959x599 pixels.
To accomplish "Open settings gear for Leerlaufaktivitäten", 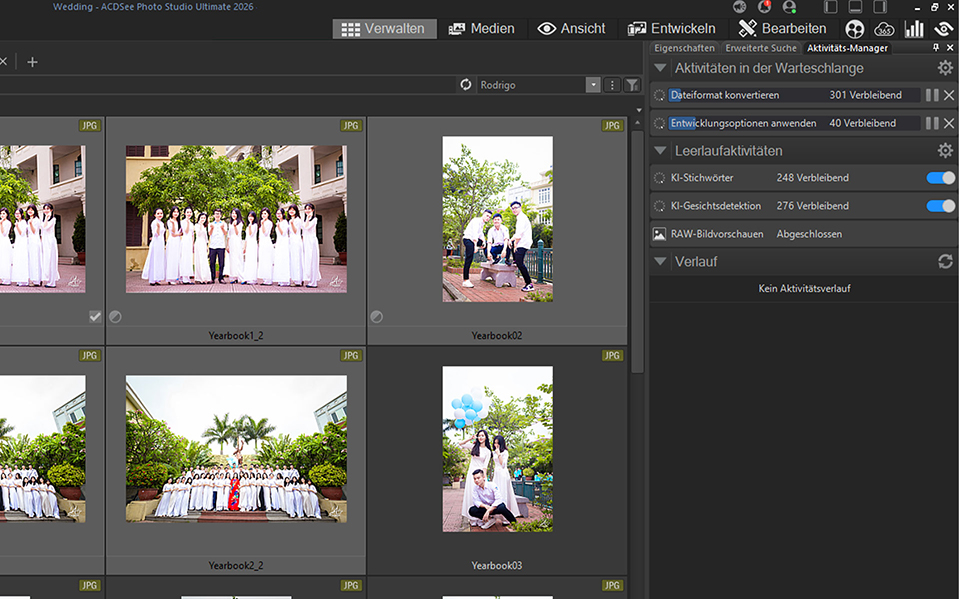I will (x=945, y=151).
